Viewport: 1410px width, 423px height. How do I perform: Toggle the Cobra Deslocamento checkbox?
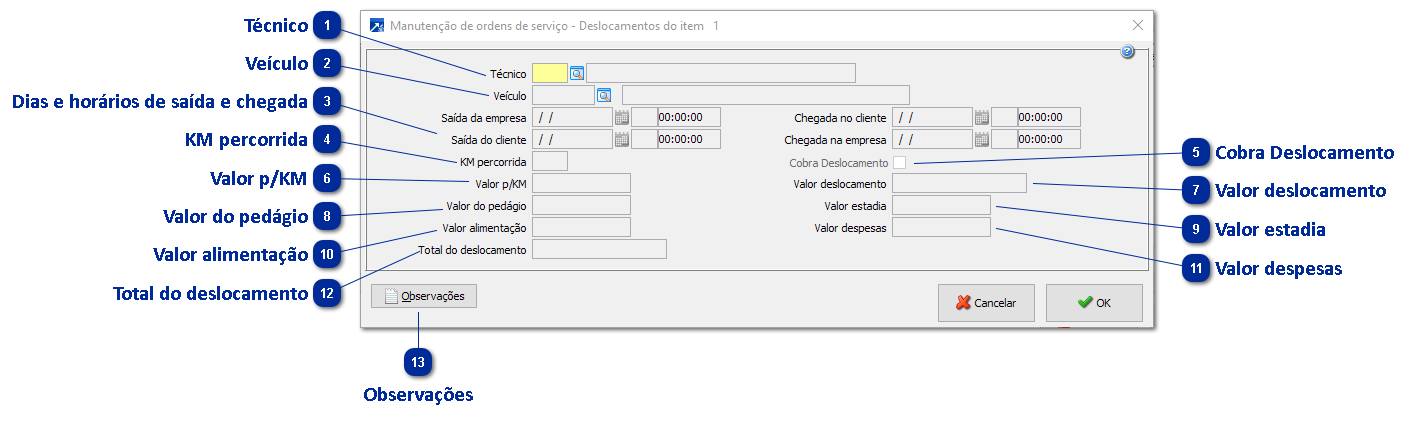pyautogui.click(x=900, y=162)
